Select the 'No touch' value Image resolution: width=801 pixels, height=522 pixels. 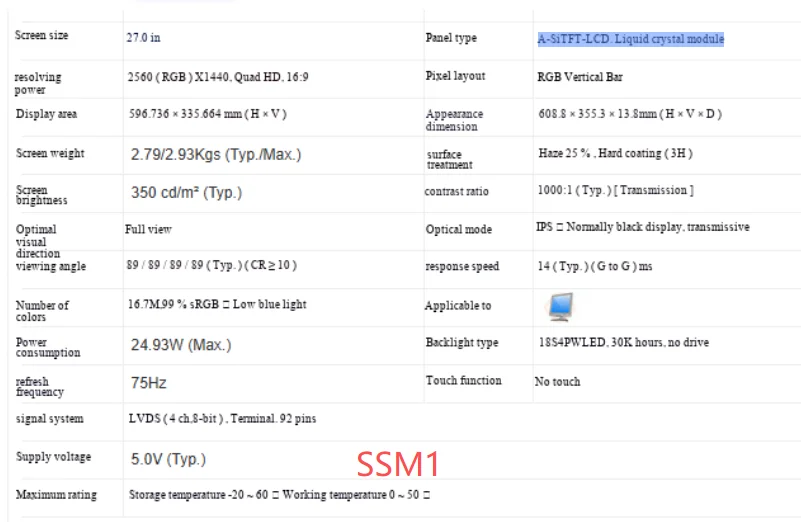(557, 382)
